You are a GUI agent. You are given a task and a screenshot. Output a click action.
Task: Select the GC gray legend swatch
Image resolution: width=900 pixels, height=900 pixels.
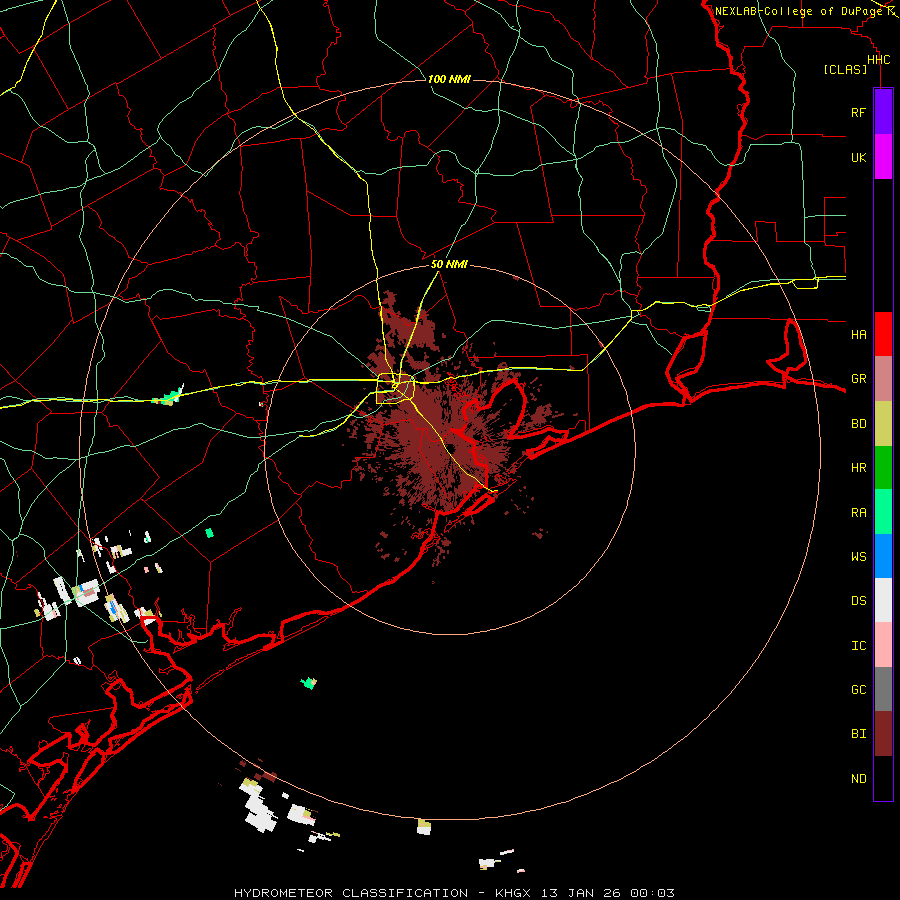tap(883, 689)
